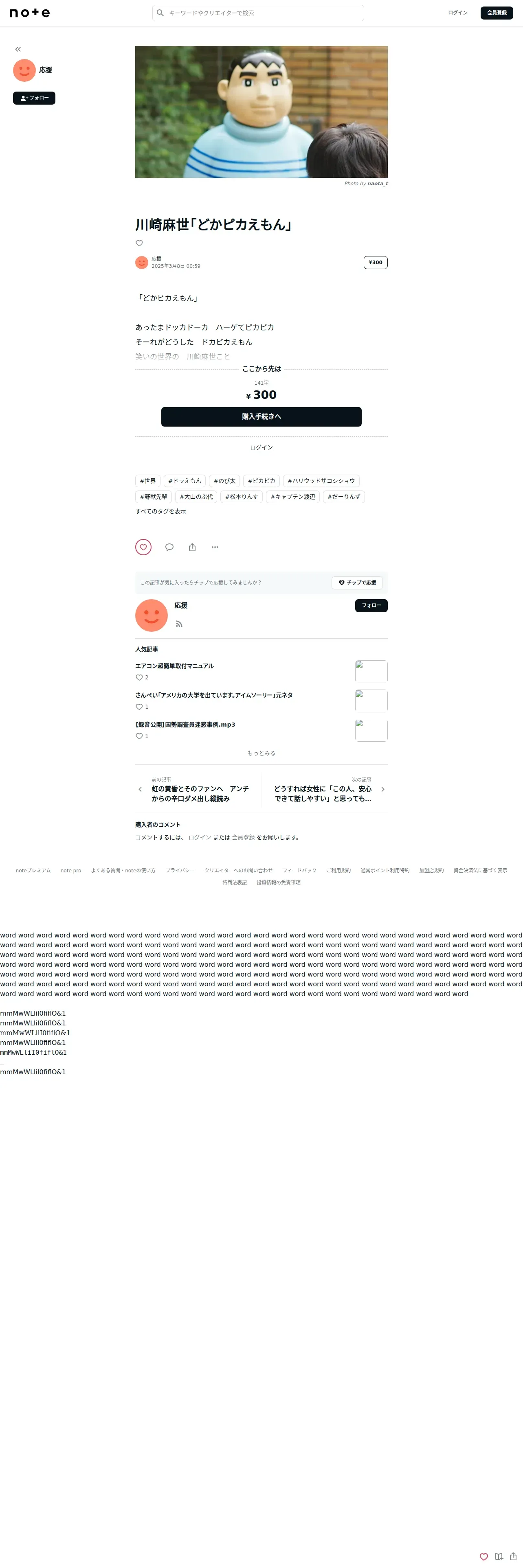Screen dimensions: 523x1568
Task: Open ログイン link below purchase button
Action: [261, 447]
